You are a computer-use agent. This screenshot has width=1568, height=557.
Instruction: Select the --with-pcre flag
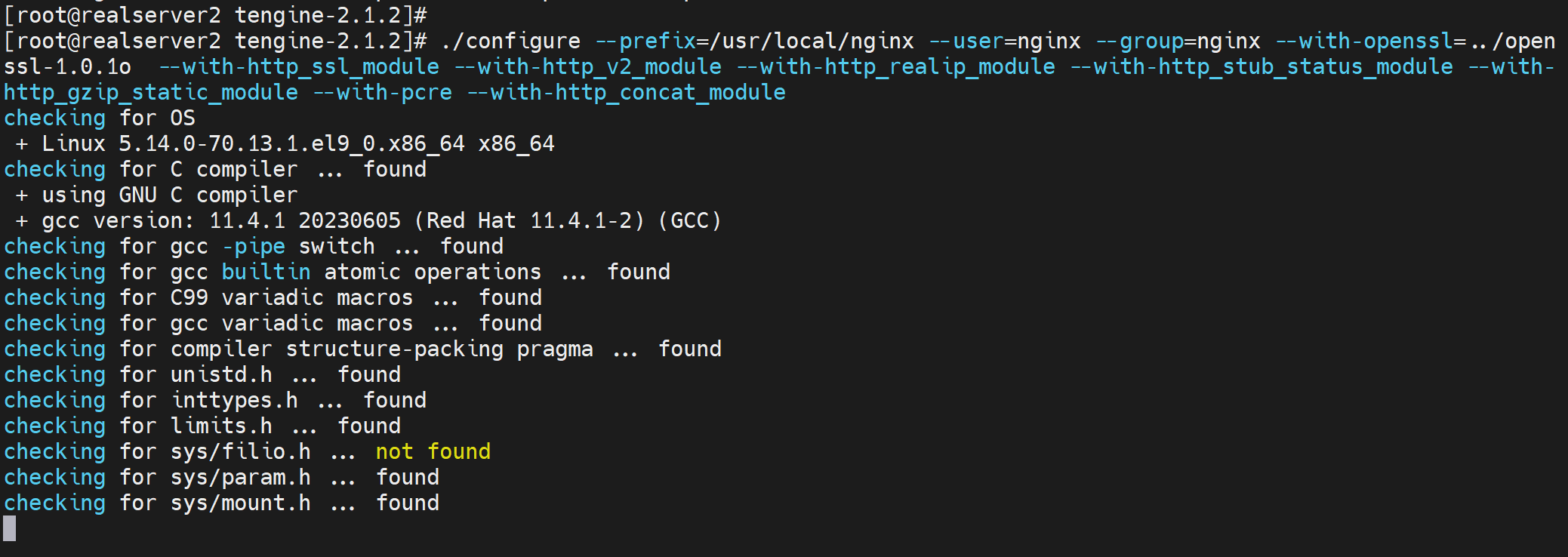click(x=383, y=92)
